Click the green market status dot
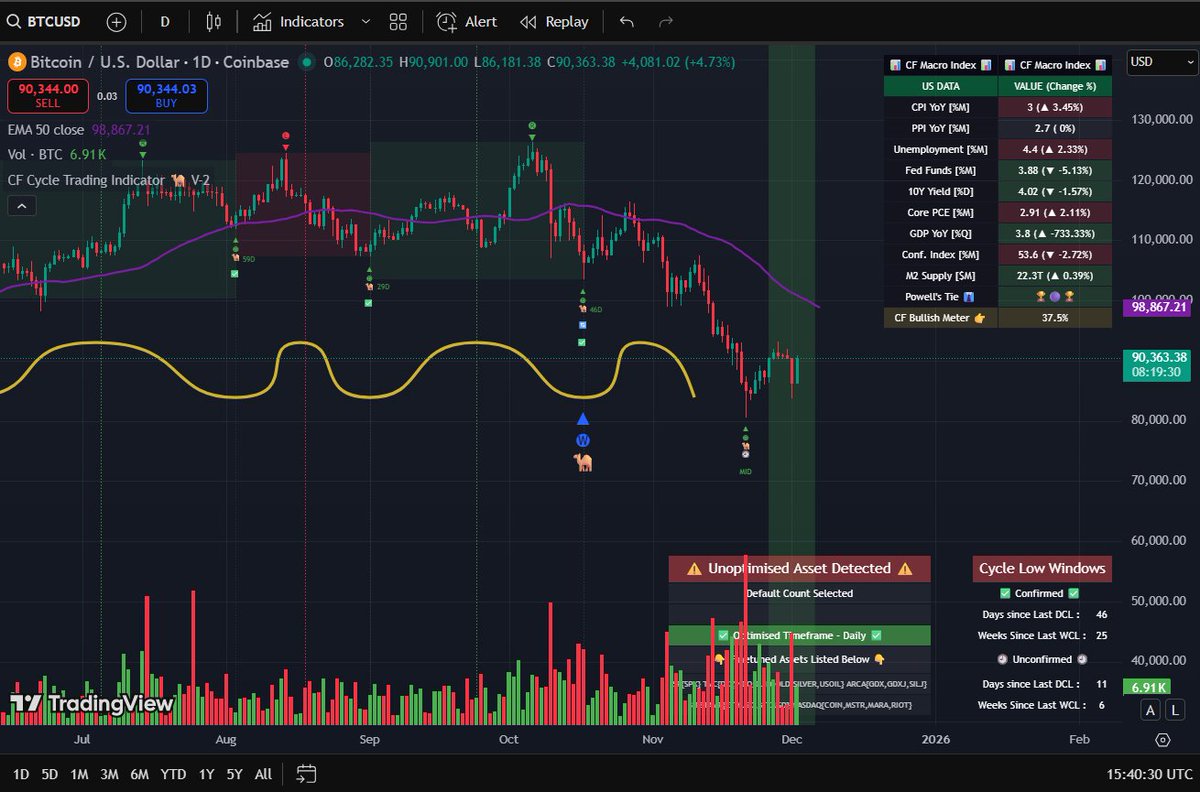 click(306, 62)
